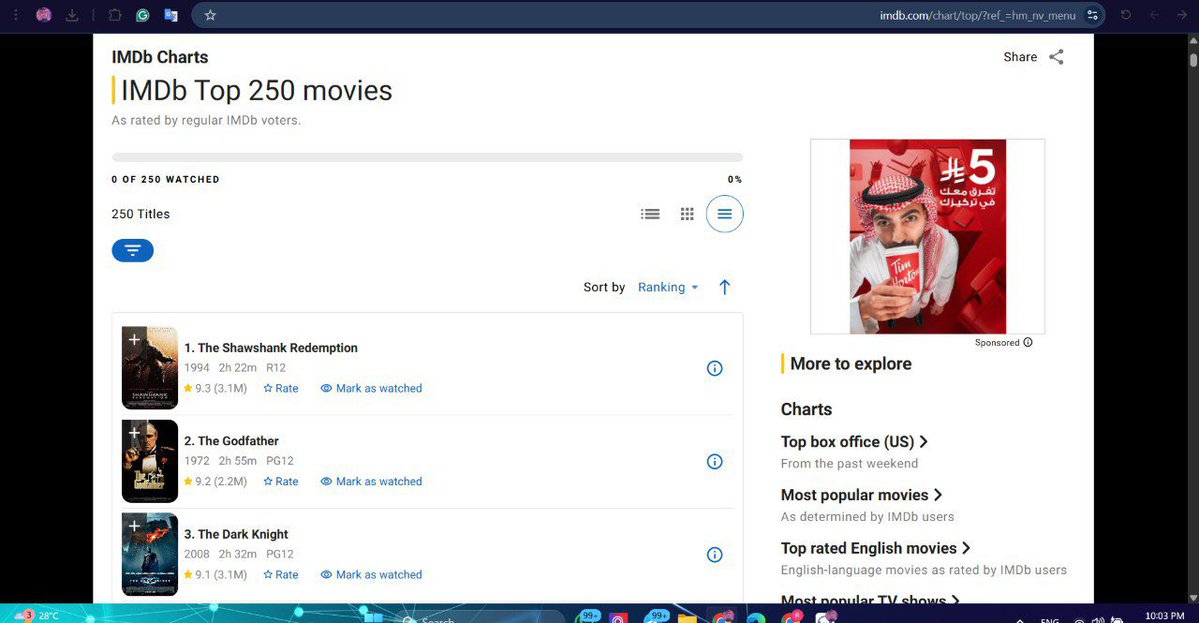Open the browser profile avatar
This screenshot has height=623, width=1199.
click(x=44, y=15)
